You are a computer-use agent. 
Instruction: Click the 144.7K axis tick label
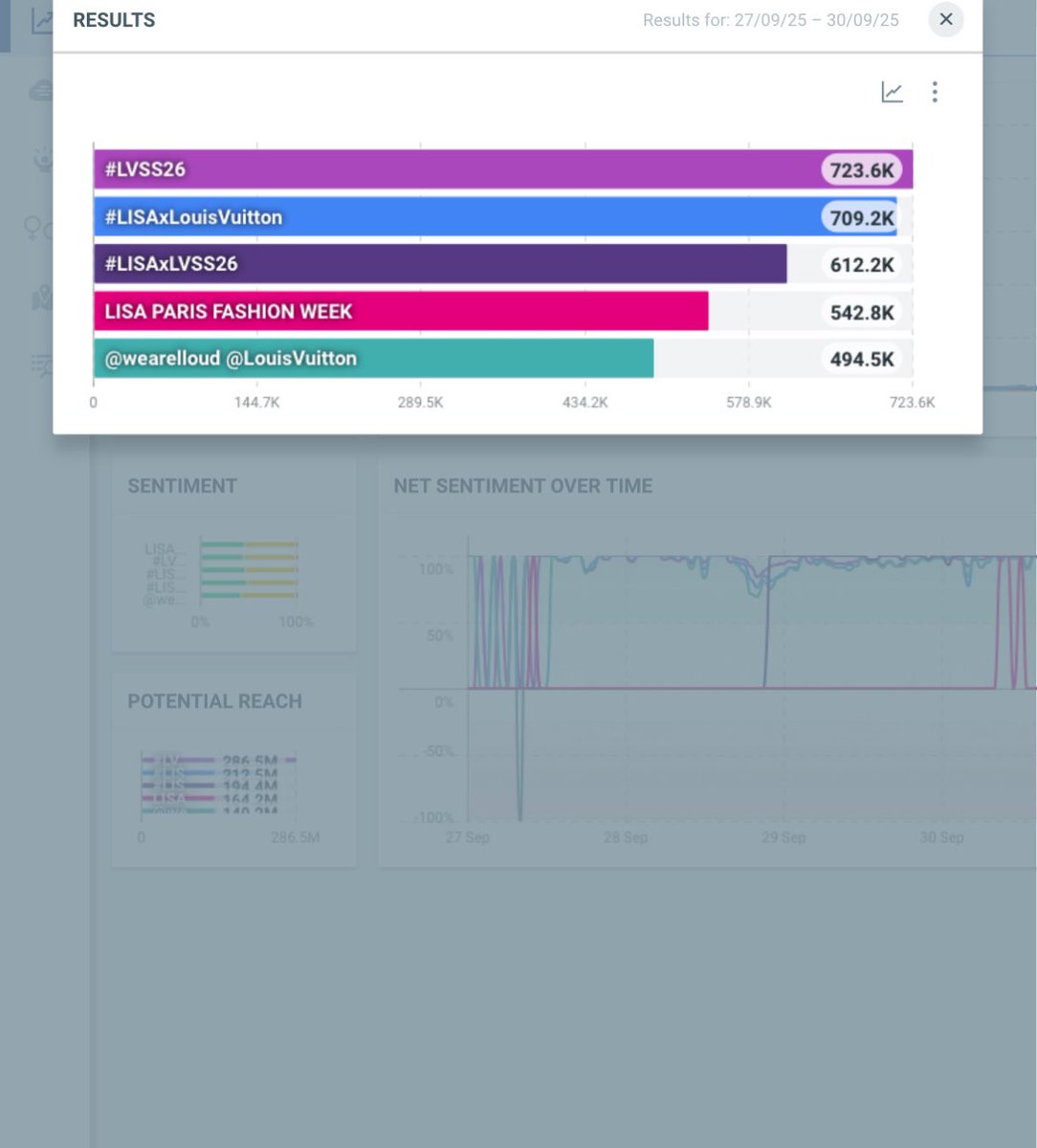[x=257, y=403]
